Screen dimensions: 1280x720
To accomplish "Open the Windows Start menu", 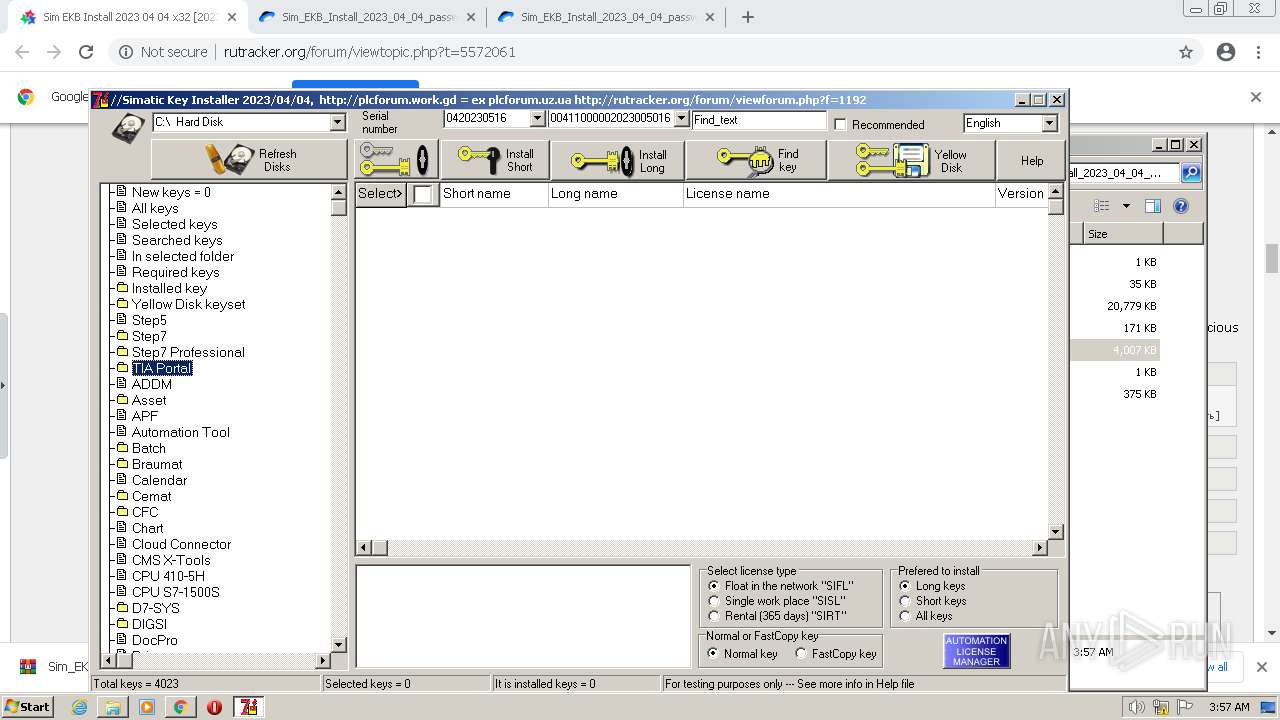I will [x=27, y=707].
